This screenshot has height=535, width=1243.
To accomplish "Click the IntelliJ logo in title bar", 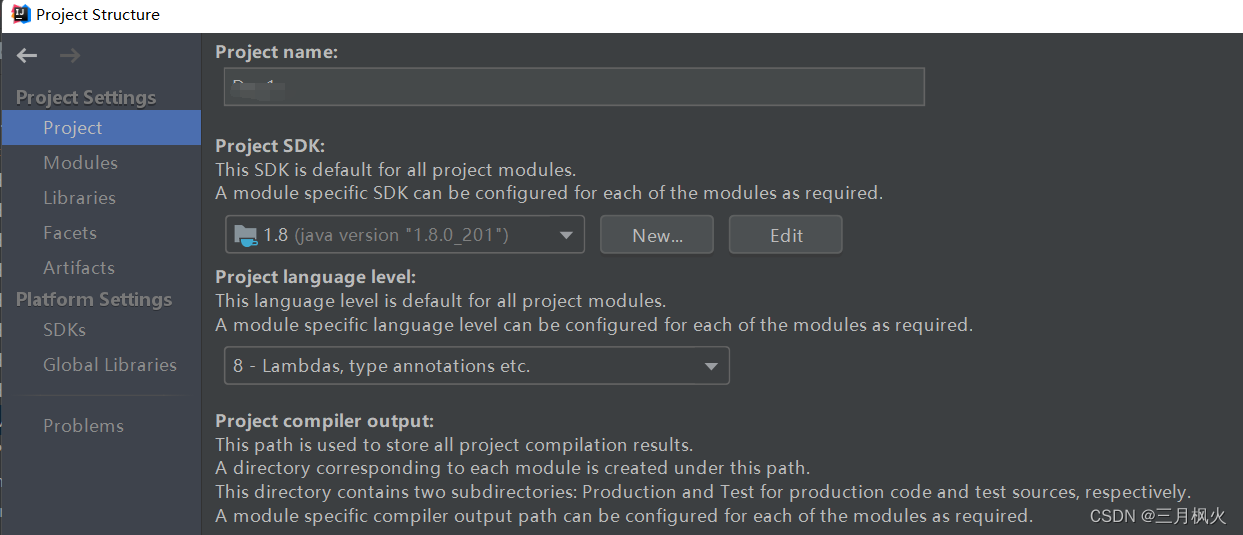I will point(20,14).
